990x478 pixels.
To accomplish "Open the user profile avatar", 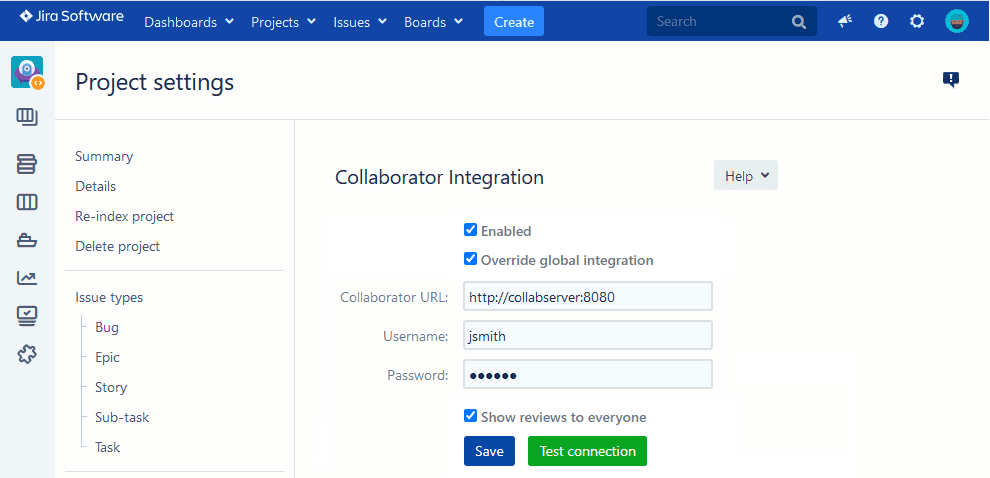I will tap(957, 21).
